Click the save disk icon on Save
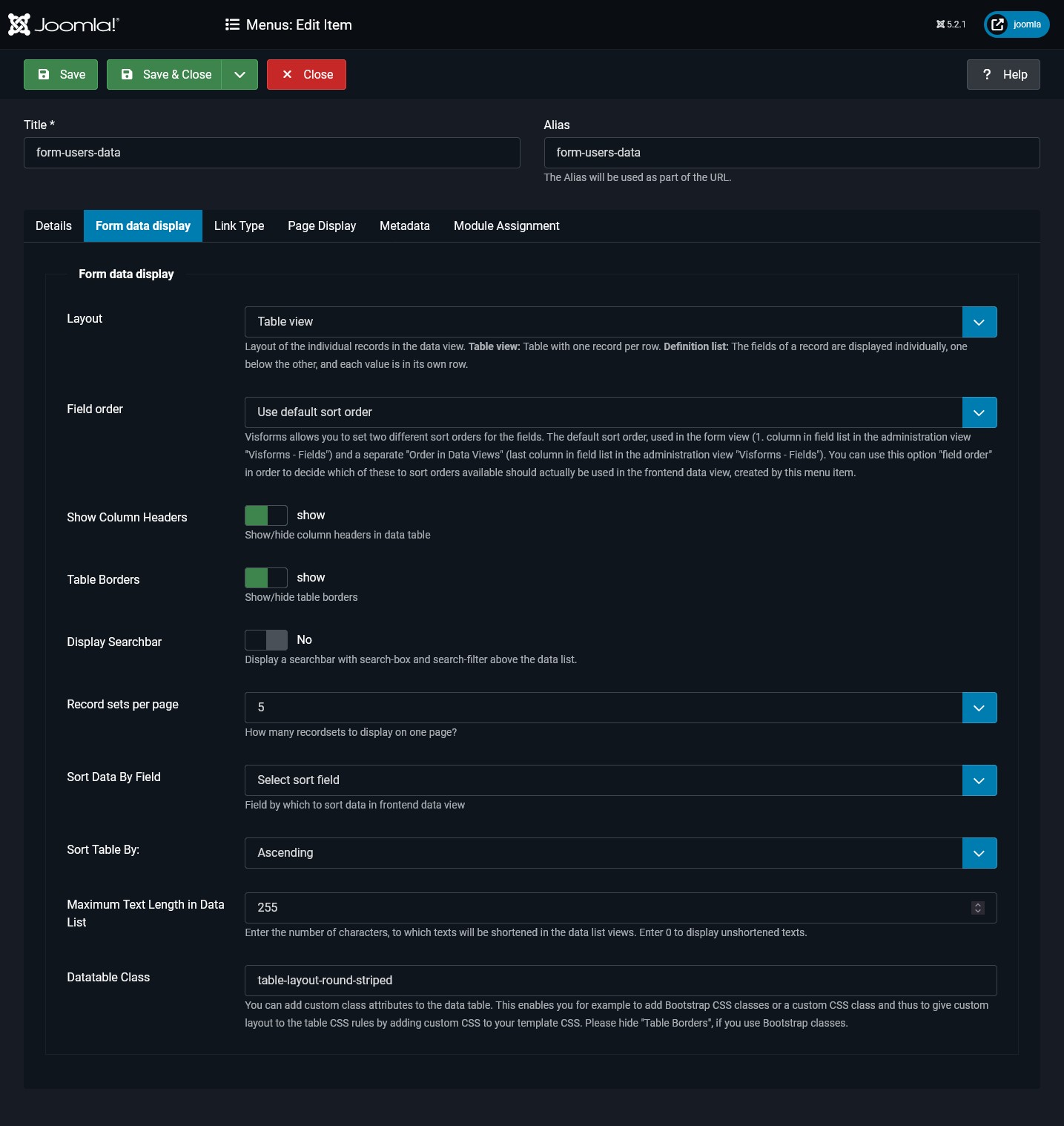 (x=44, y=74)
